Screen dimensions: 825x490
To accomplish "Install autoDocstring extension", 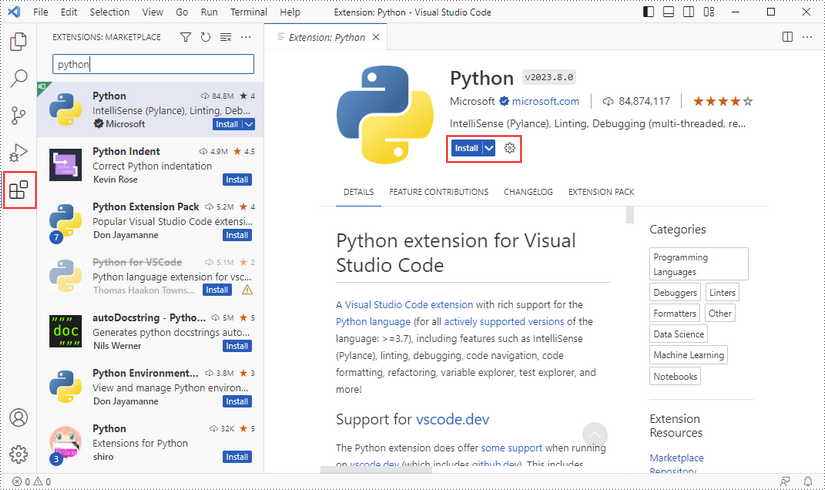I will click(237, 346).
